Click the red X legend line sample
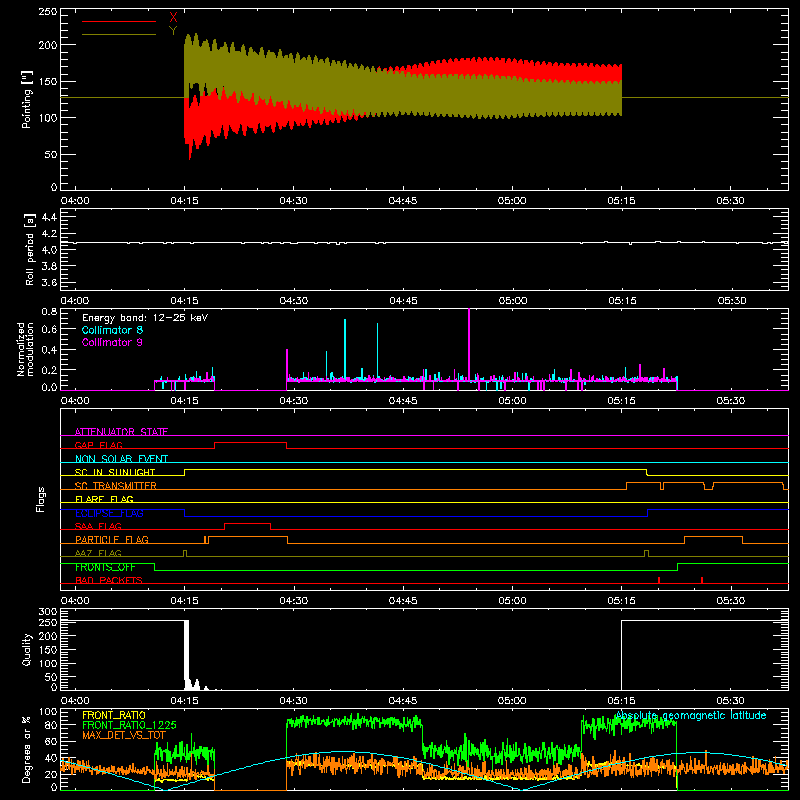The image size is (800, 800). click(119, 21)
